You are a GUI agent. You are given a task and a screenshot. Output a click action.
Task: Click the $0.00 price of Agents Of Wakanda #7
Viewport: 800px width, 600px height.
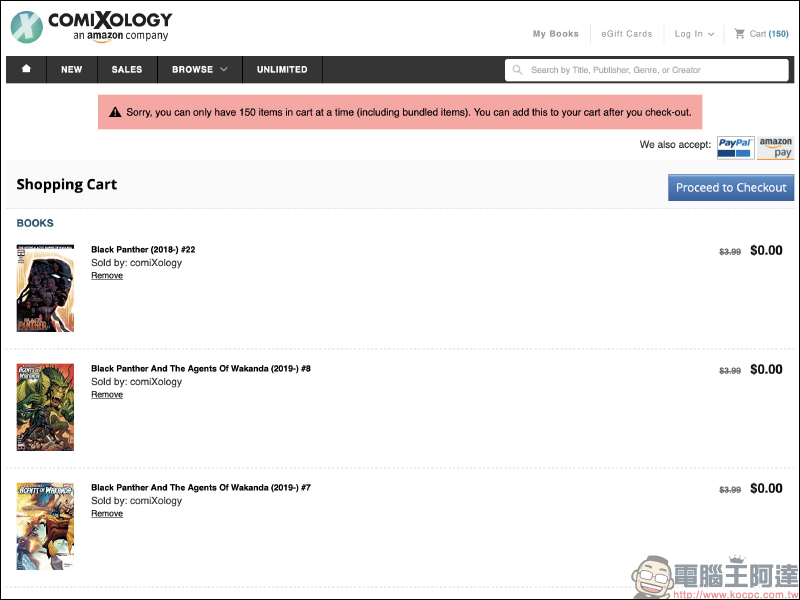(x=766, y=488)
